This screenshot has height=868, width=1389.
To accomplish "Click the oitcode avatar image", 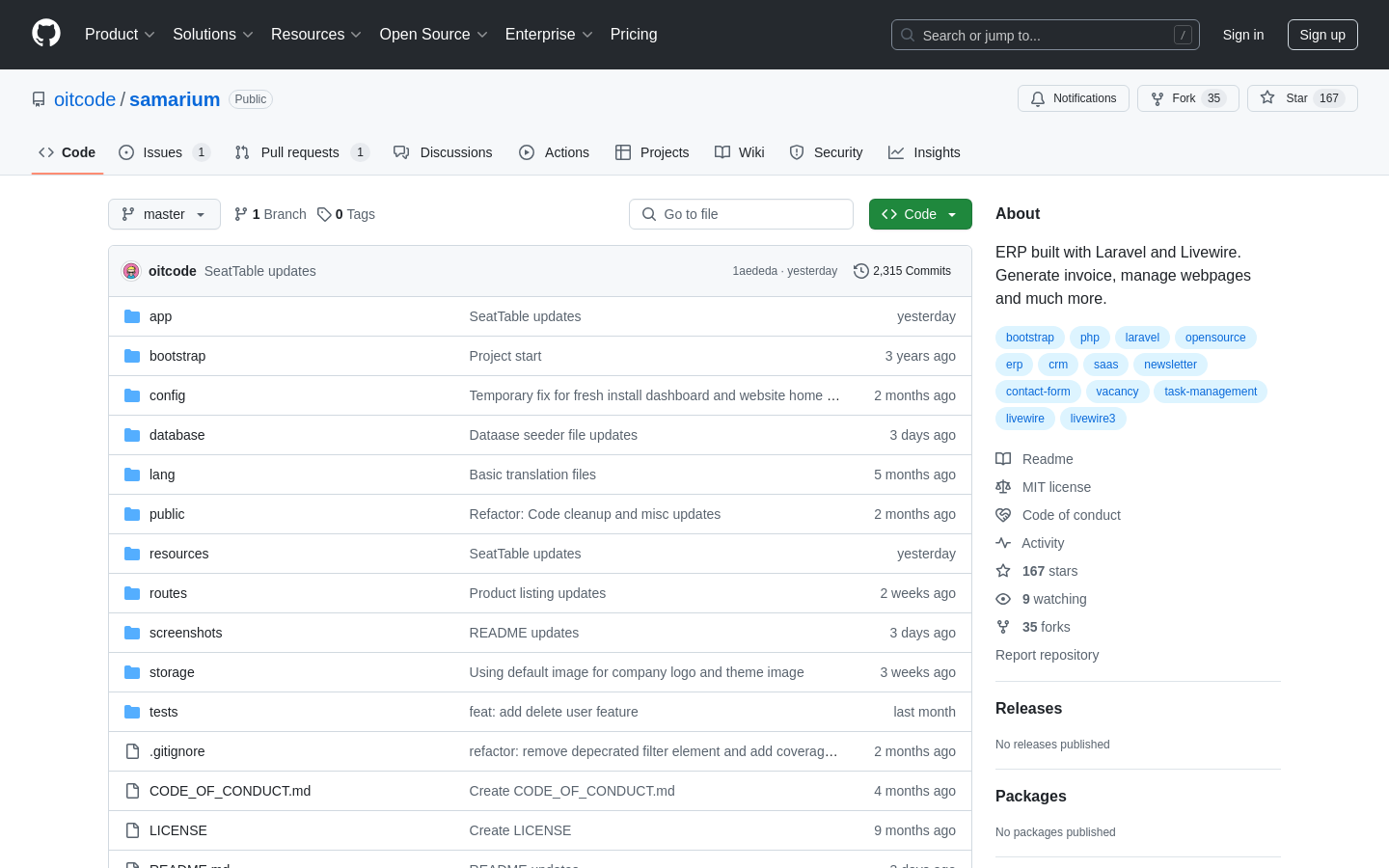I will [131, 271].
